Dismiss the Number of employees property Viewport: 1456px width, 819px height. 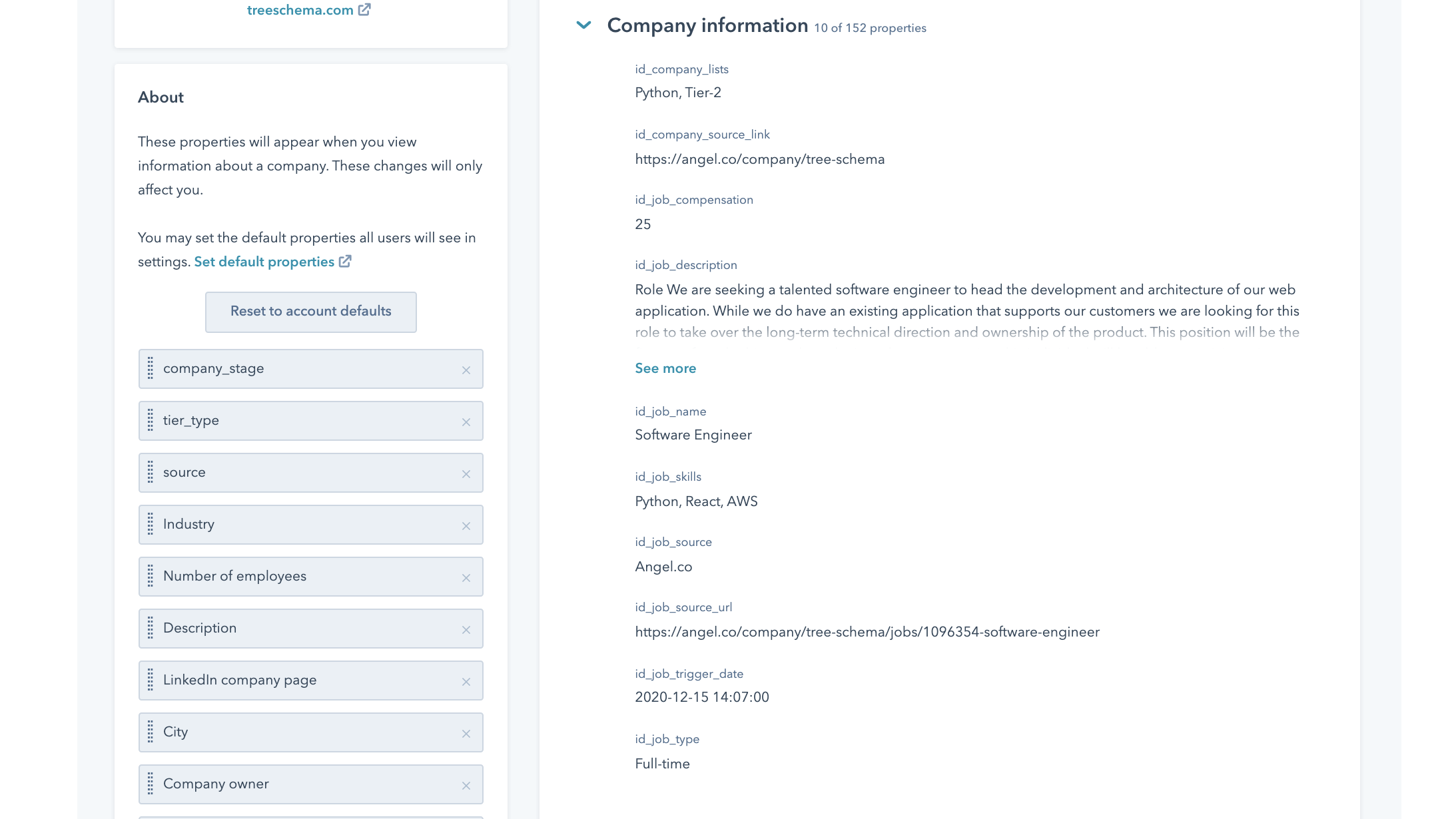point(466,577)
